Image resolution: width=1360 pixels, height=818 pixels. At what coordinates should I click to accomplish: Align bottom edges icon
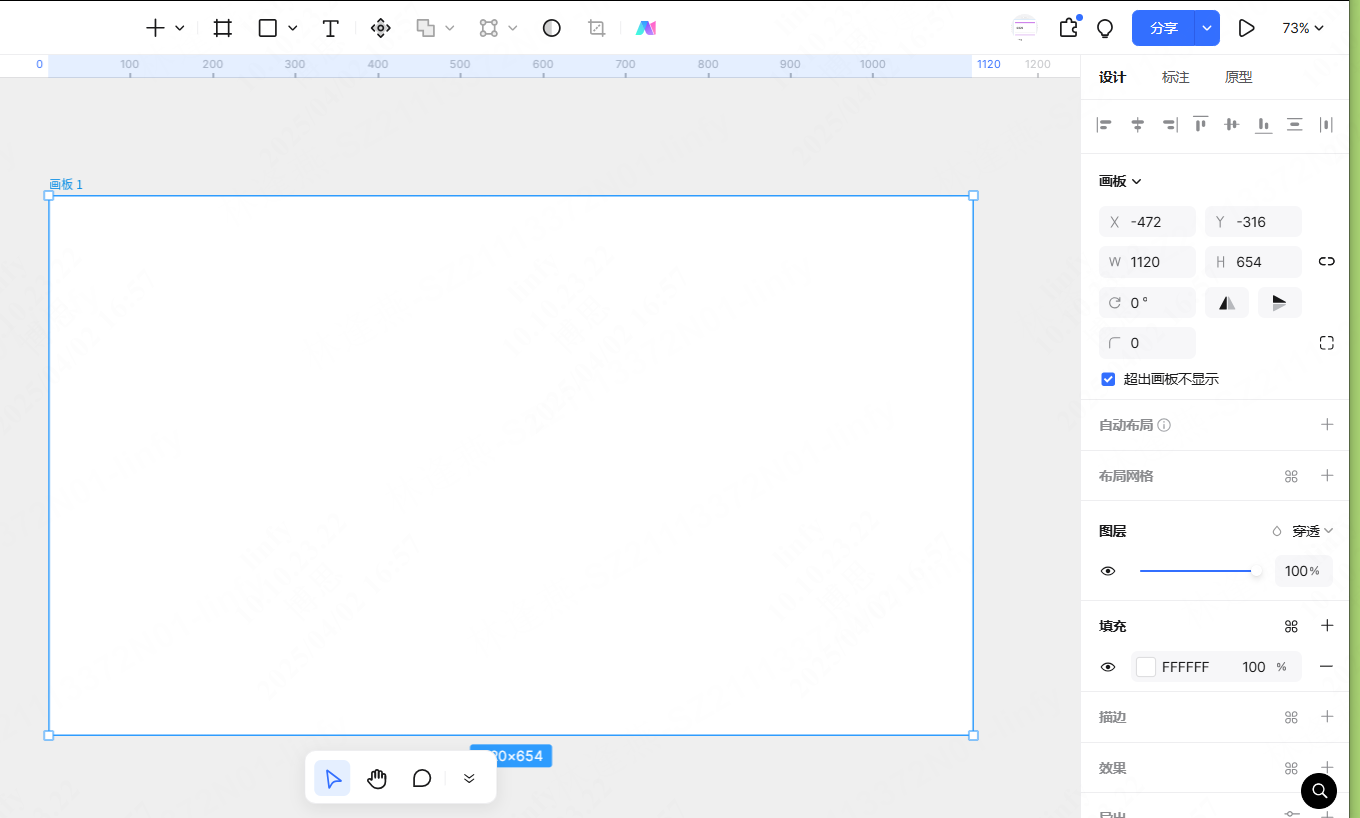coord(1264,125)
